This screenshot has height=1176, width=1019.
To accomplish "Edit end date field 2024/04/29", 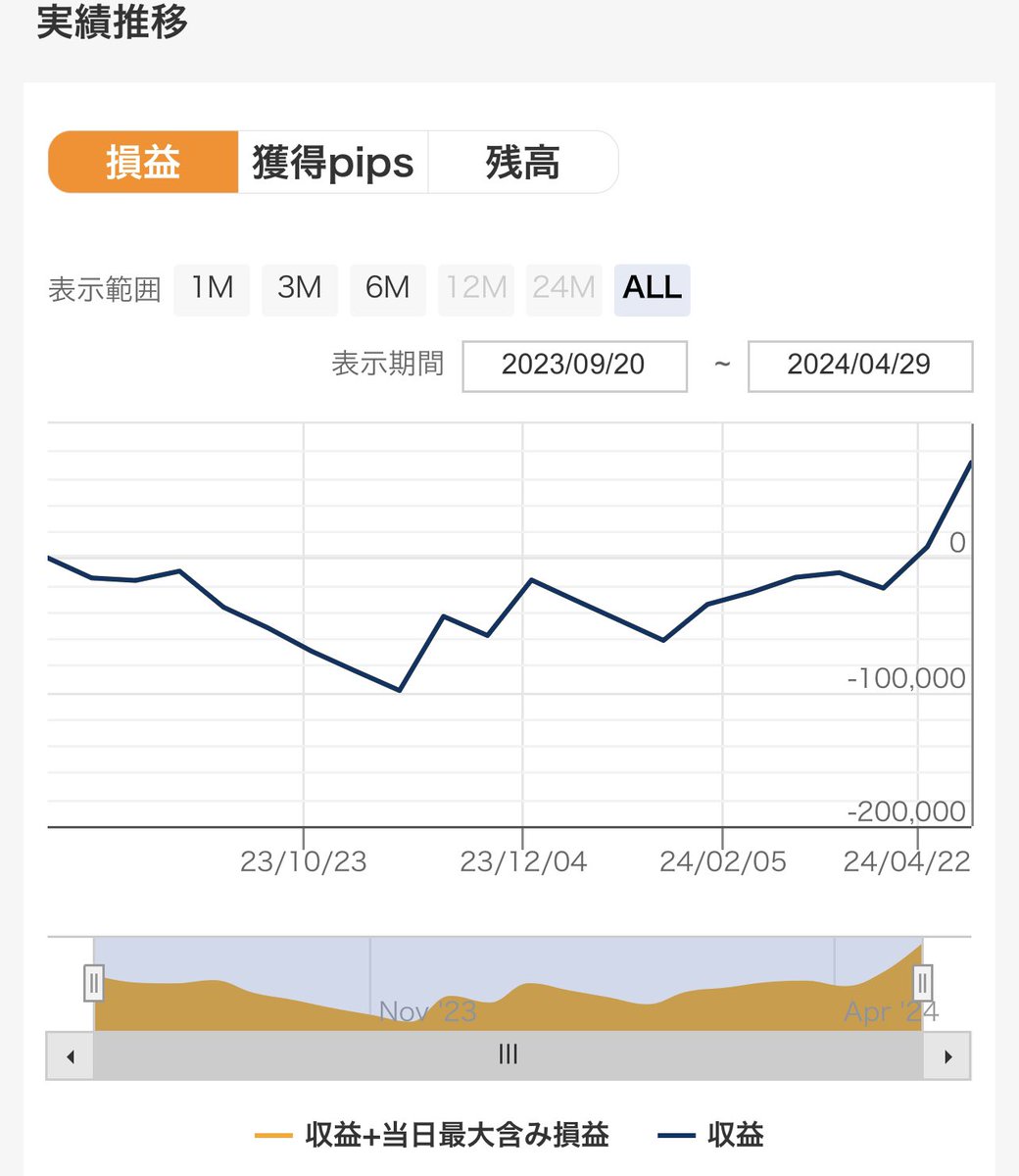I will click(860, 366).
